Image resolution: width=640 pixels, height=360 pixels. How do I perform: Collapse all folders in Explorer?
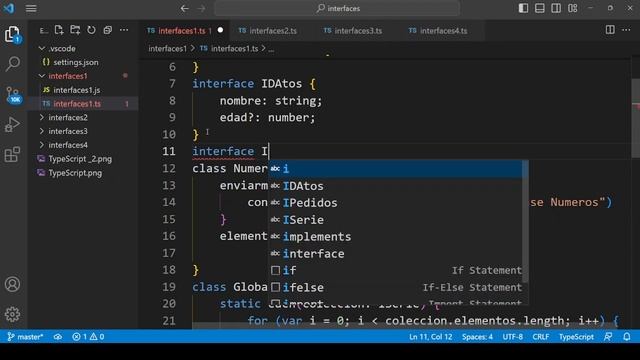click(x=108, y=30)
